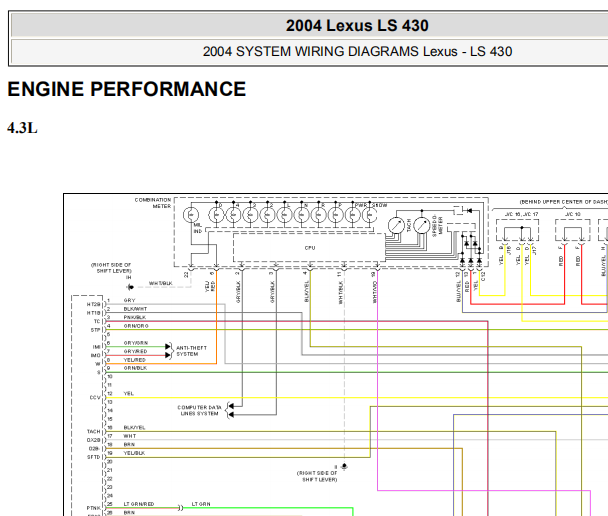
Task: Click the vertical 'BLU/YEL' label at meter pin 12
Action: (458, 291)
